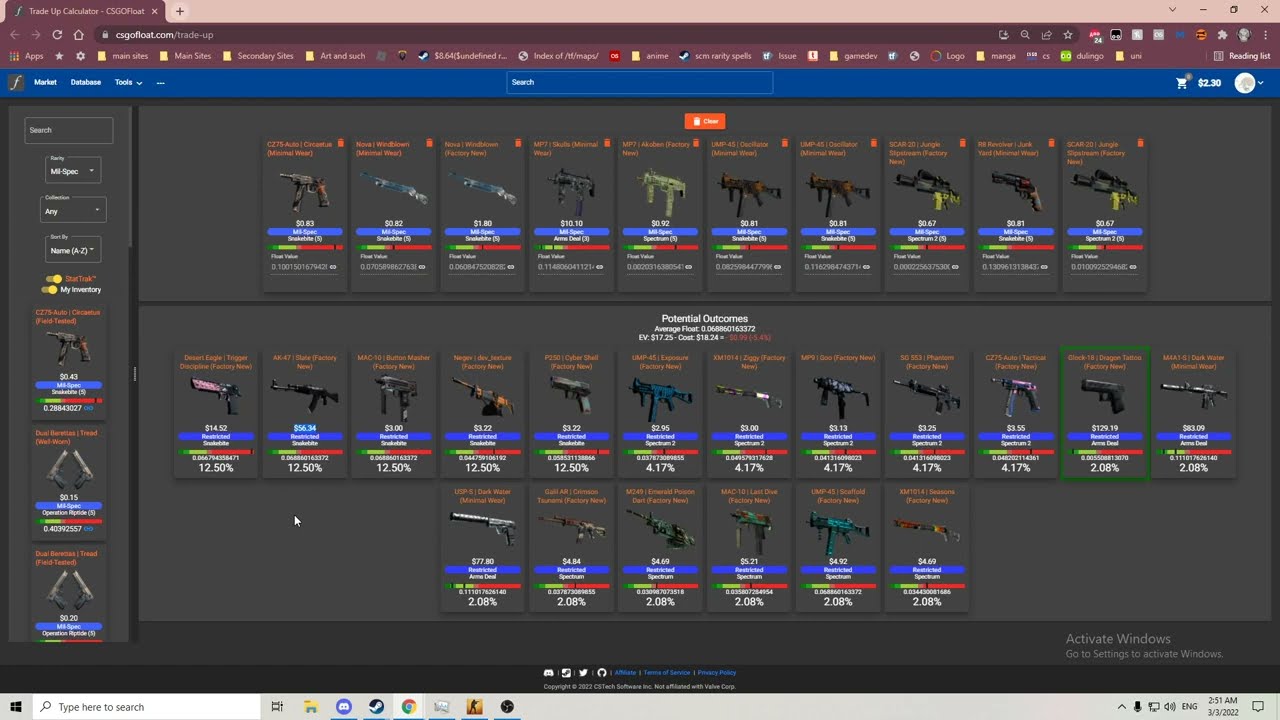Open File Explorer from the taskbar
Image resolution: width=1280 pixels, height=720 pixels.
tap(311, 707)
